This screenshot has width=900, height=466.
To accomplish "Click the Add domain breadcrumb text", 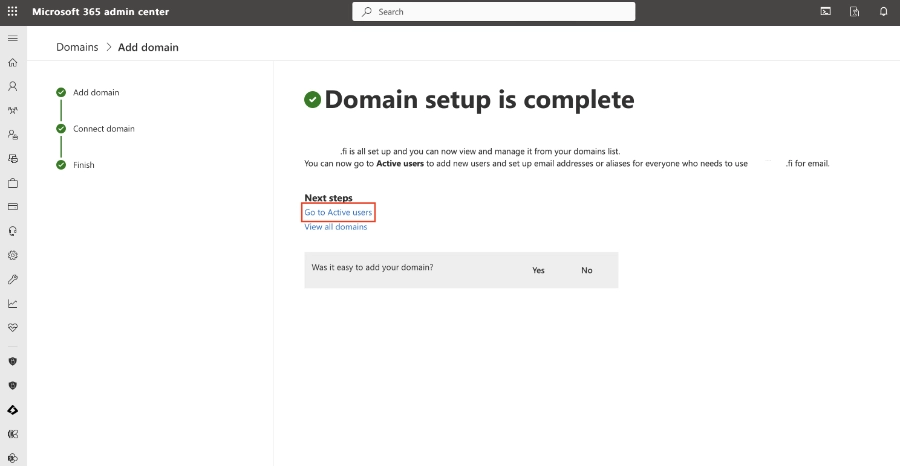I will pyautogui.click(x=148, y=47).
